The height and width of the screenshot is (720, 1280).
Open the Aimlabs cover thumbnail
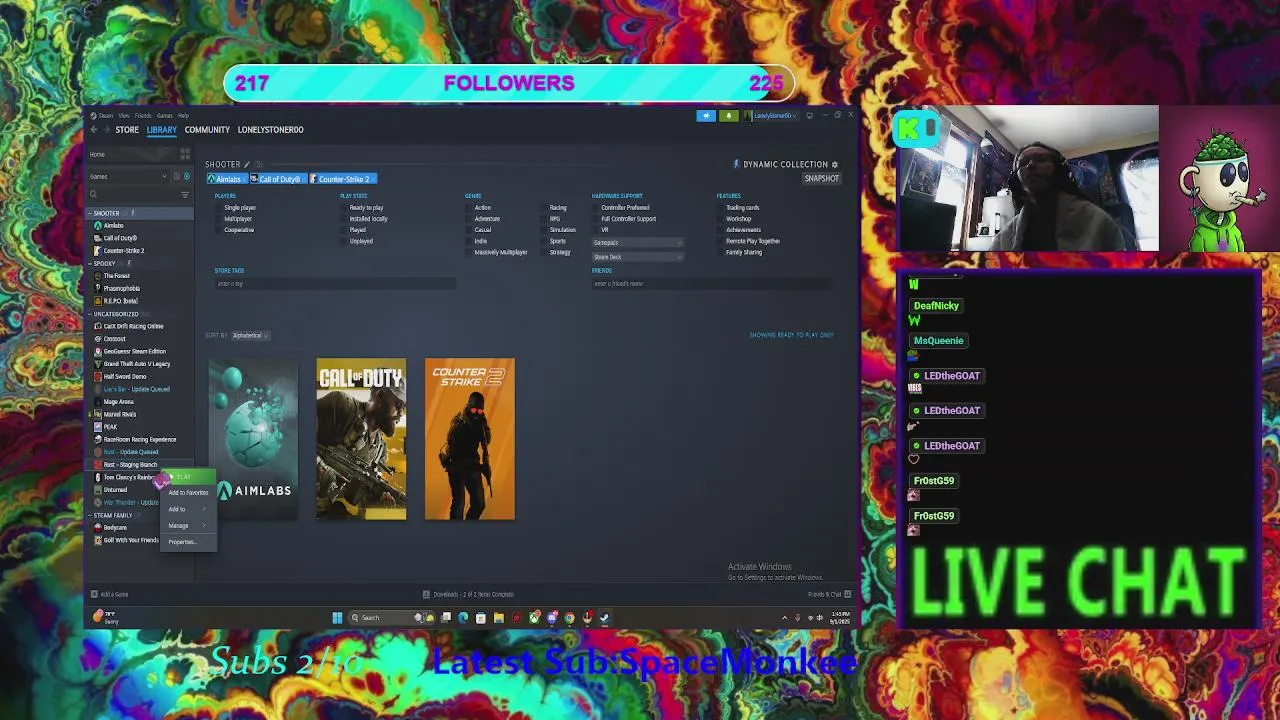253,439
